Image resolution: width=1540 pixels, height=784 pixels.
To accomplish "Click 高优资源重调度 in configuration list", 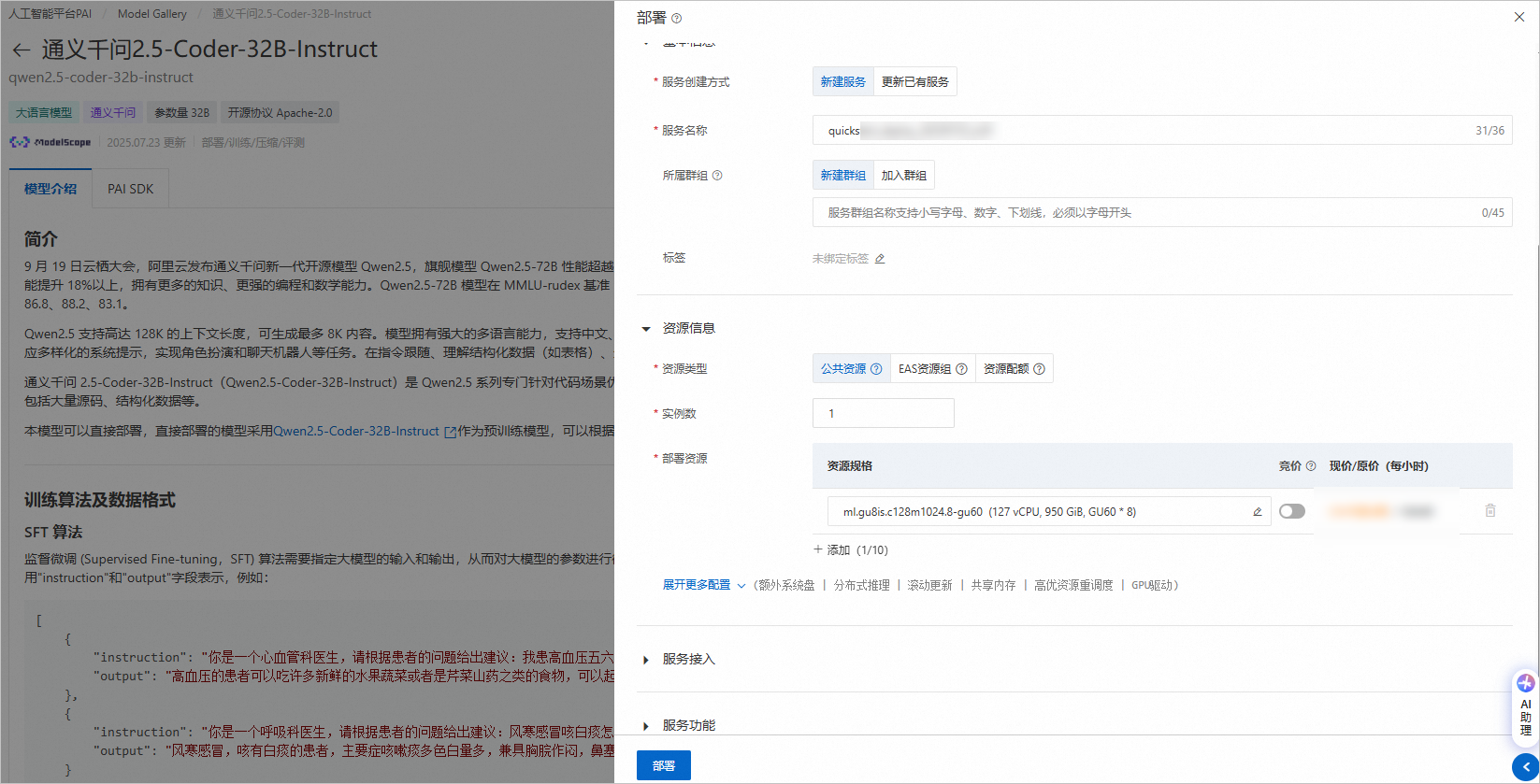I will (x=1073, y=585).
